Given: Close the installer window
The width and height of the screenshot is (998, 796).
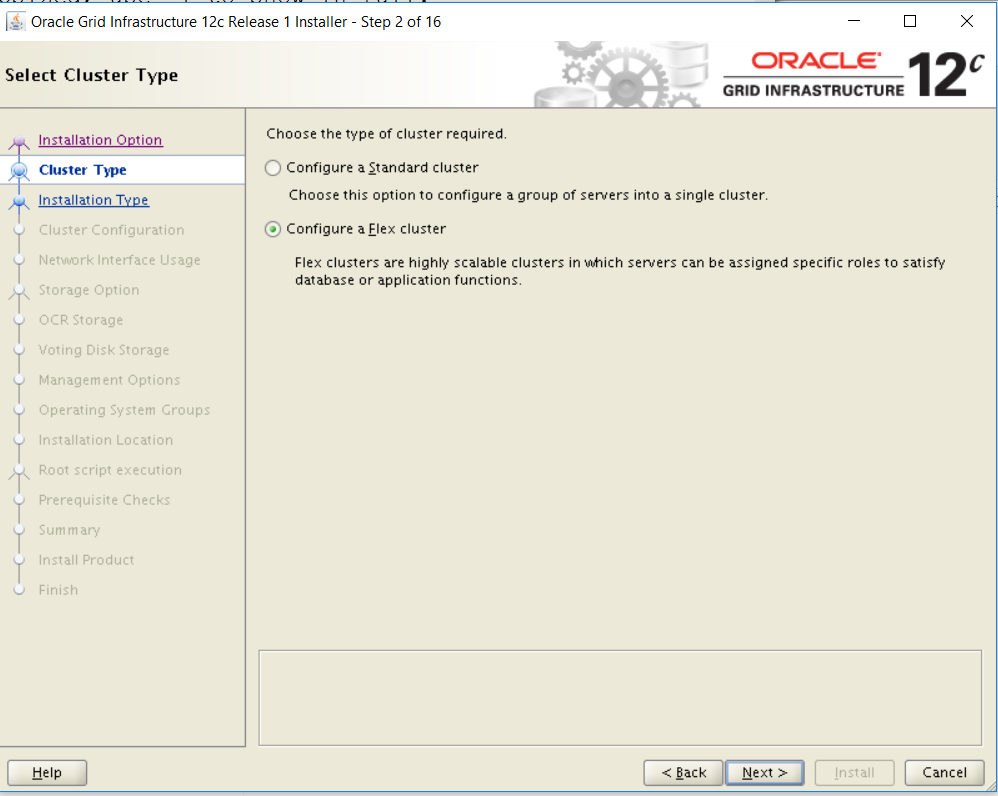Looking at the screenshot, I should [x=967, y=21].
